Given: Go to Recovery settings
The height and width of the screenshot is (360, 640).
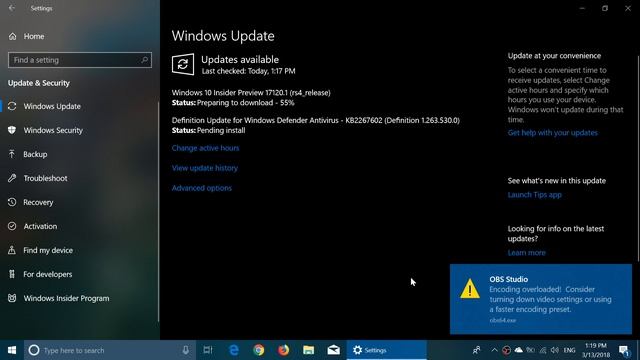Looking at the screenshot, I should point(80,202).
